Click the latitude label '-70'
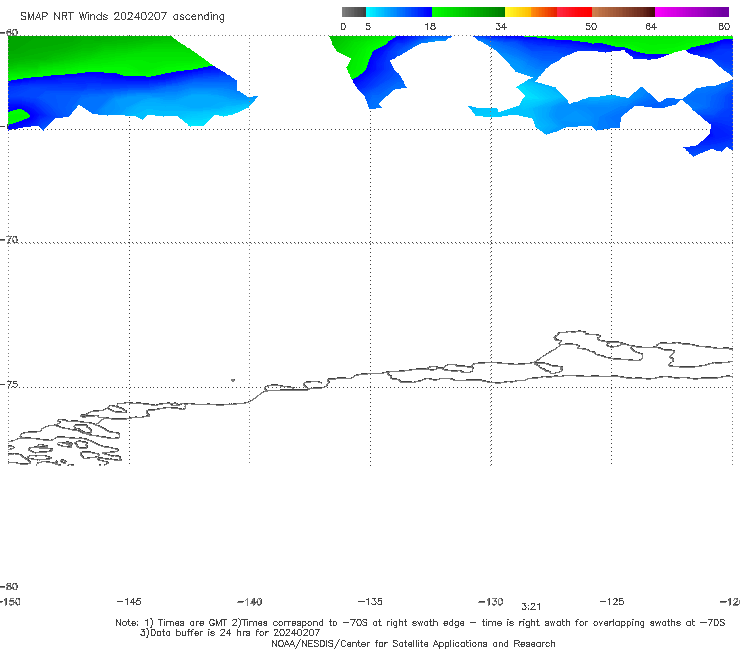 (9, 240)
